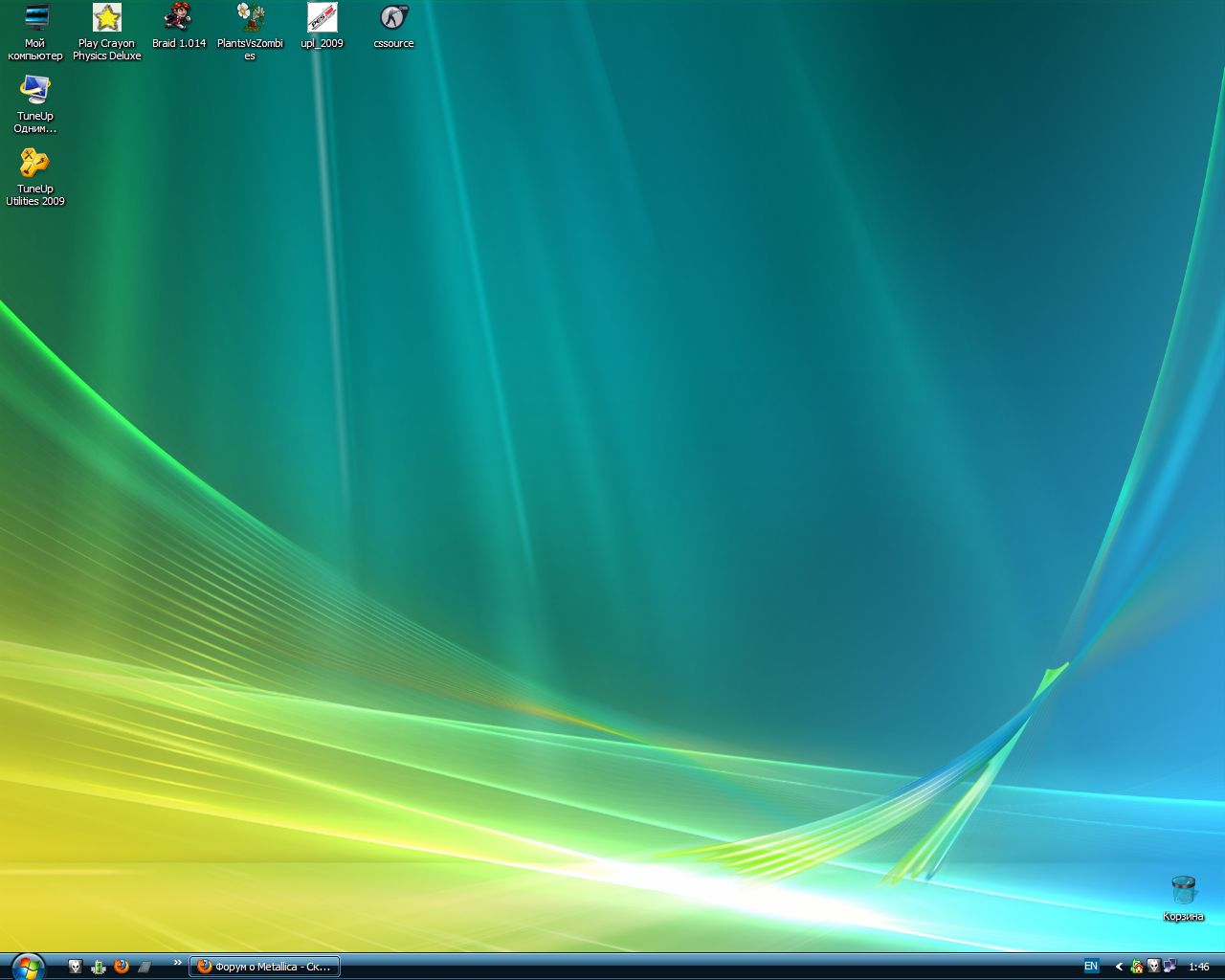Click the alien head Quick Launch icon
Screen dimensions: 1225x980
[x=76, y=967]
